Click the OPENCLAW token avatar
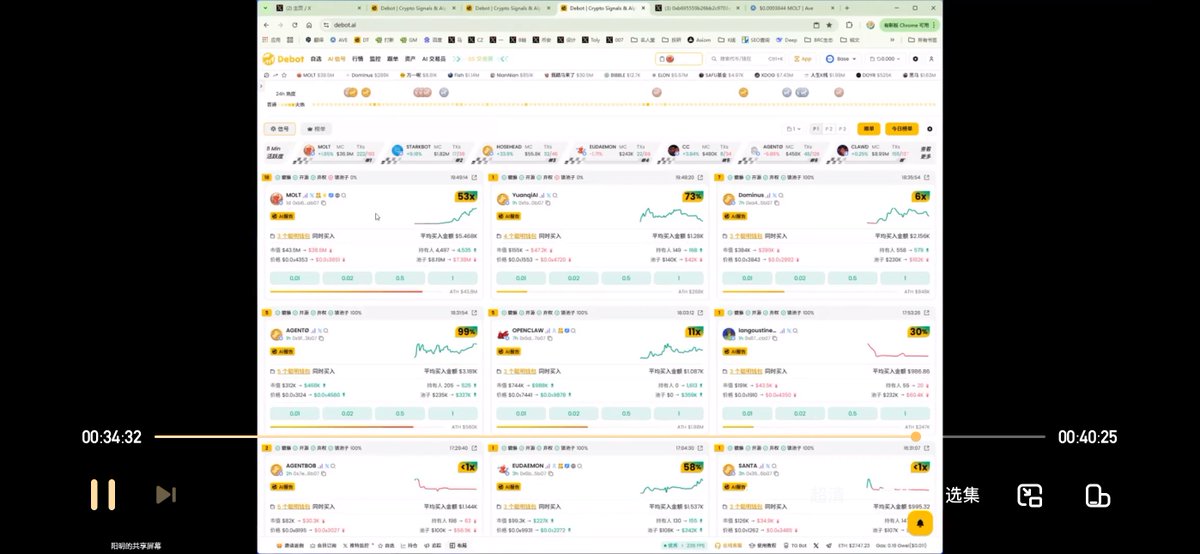Viewport: 1200px width, 554px height. tap(503, 332)
